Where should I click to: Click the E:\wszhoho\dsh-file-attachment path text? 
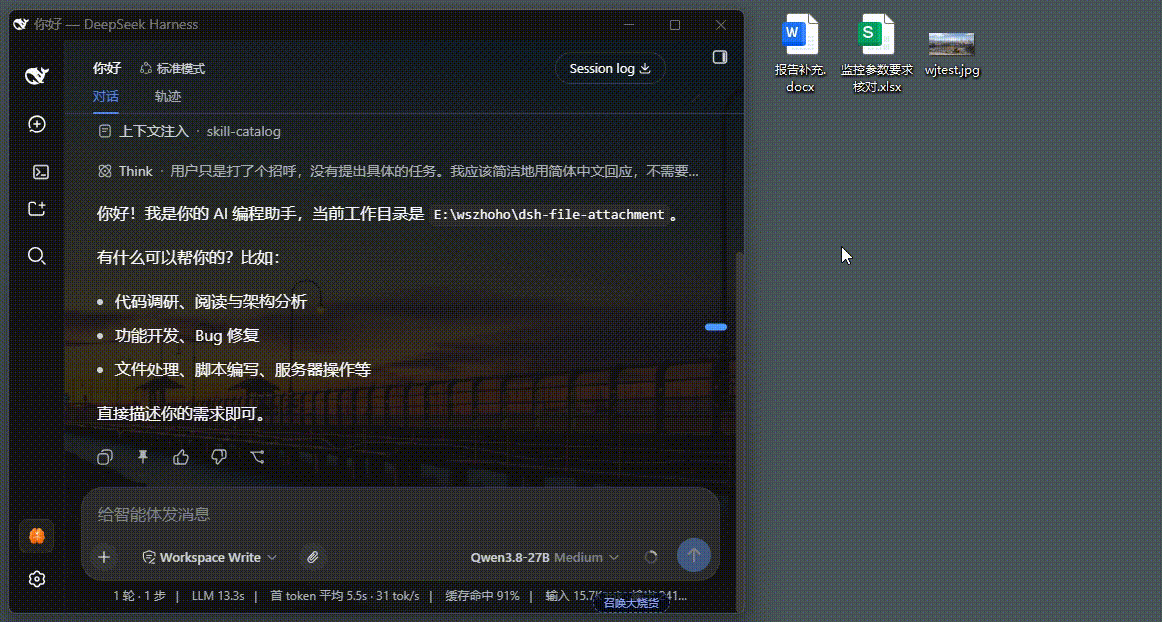(x=549, y=214)
